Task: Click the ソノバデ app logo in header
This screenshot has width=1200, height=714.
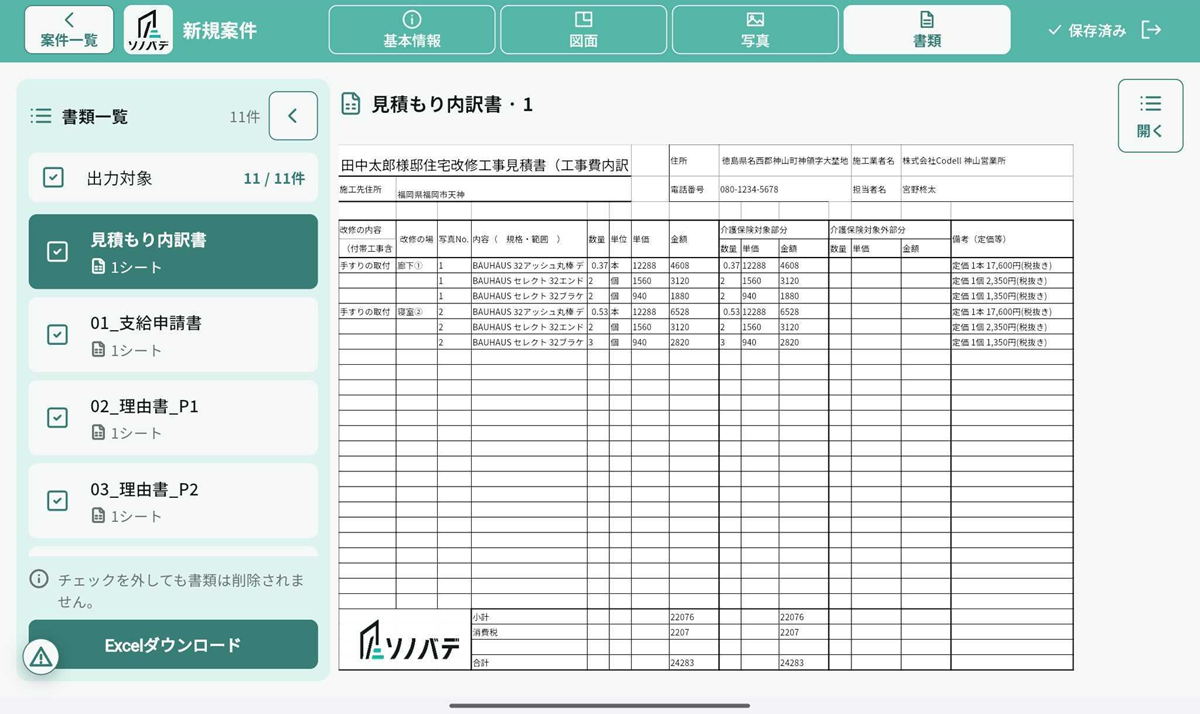Action: [x=148, y=30]
